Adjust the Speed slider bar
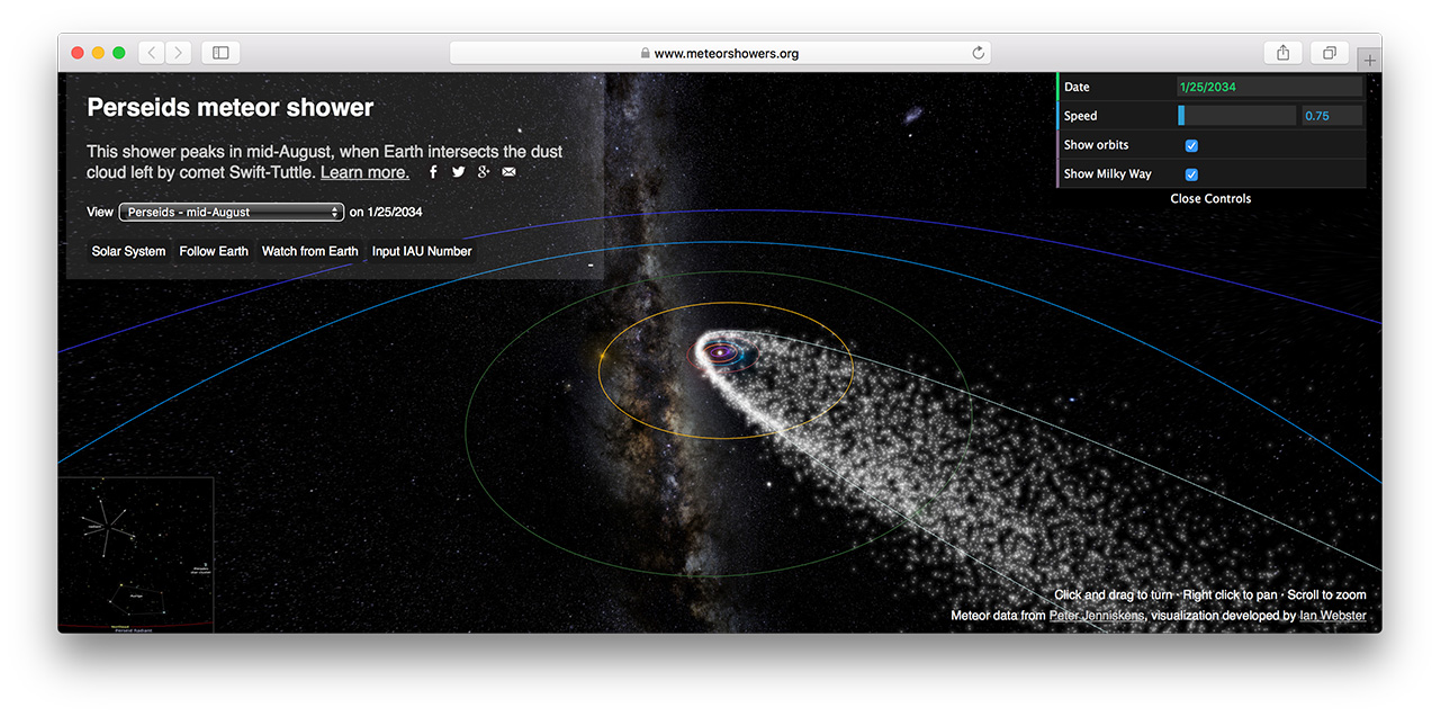 [x=1237, y=116]
